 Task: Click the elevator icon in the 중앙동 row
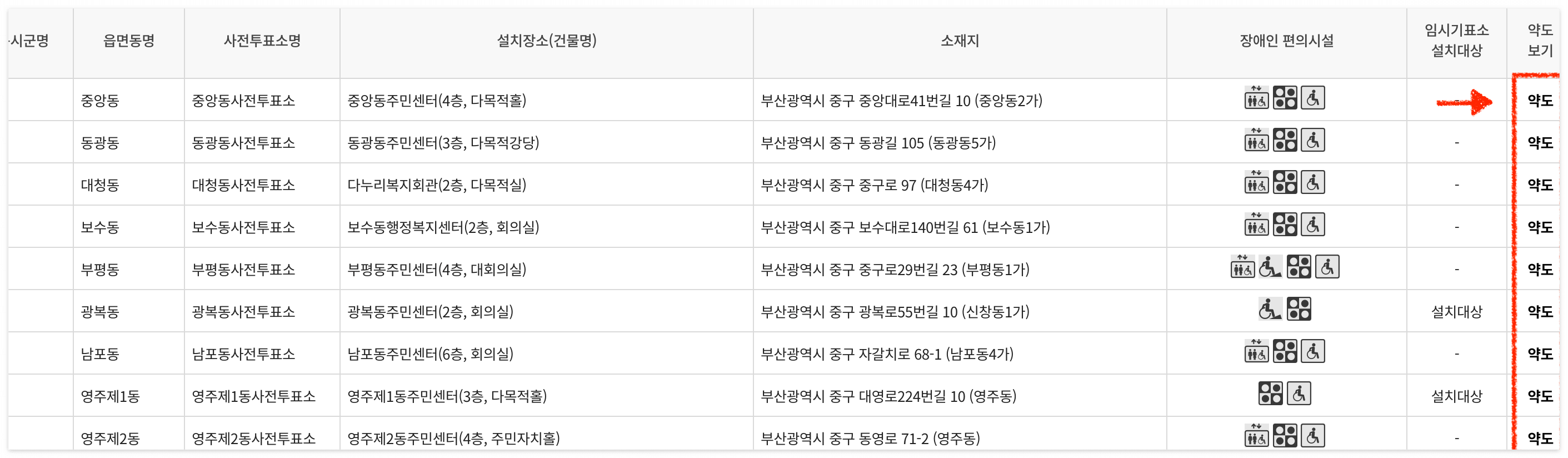pyautogui.click(x=1256, y=98)
